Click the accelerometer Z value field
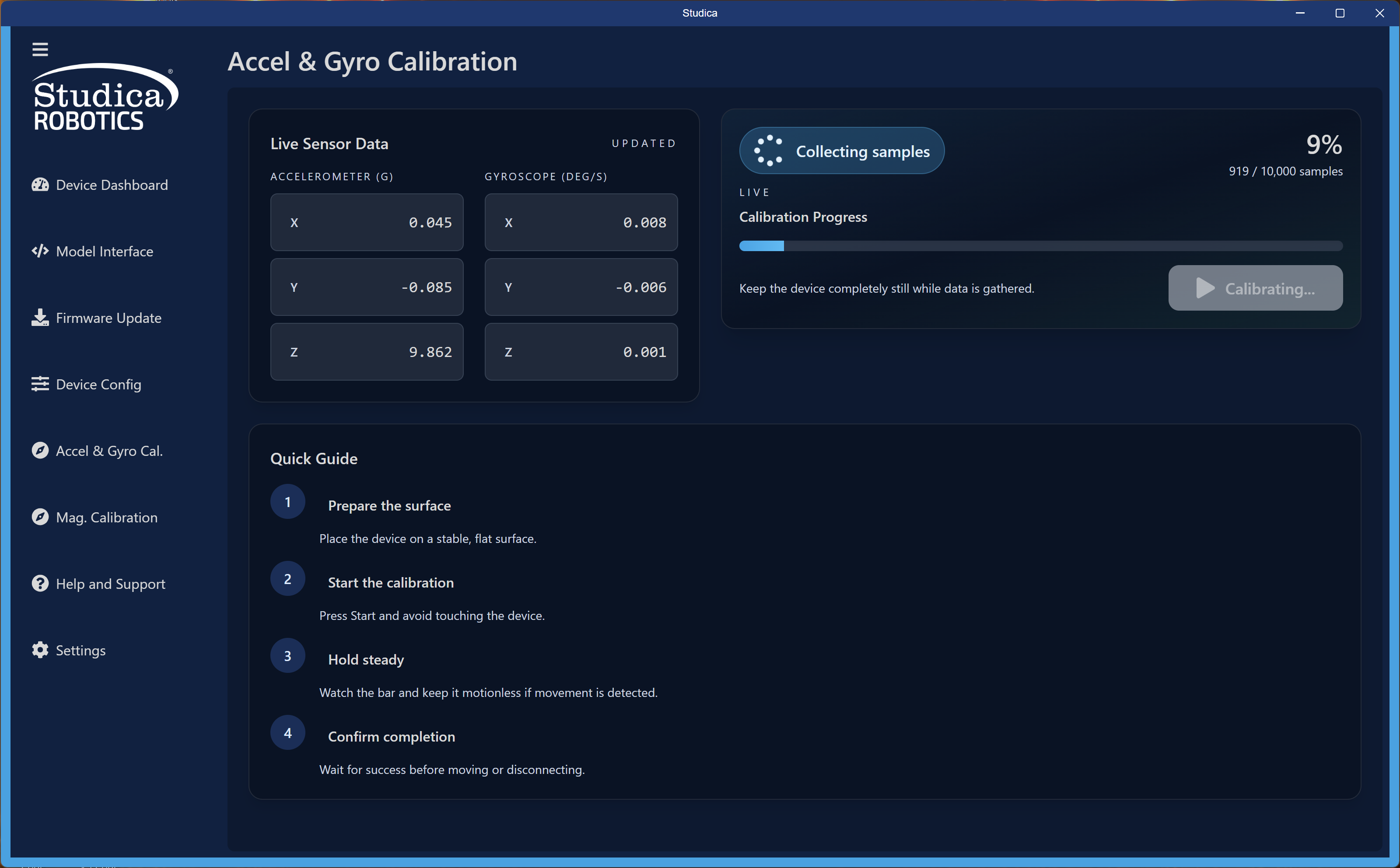 [x=367, y=352]
